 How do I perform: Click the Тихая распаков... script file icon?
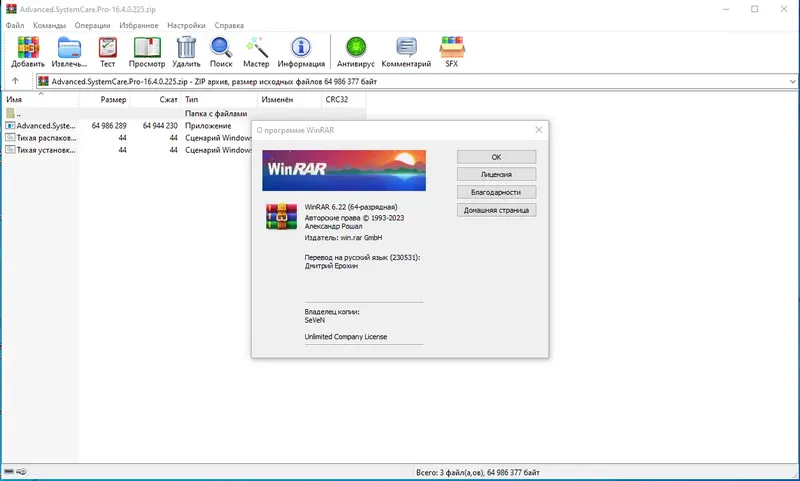pyautogui.click(x=10, y=138)
